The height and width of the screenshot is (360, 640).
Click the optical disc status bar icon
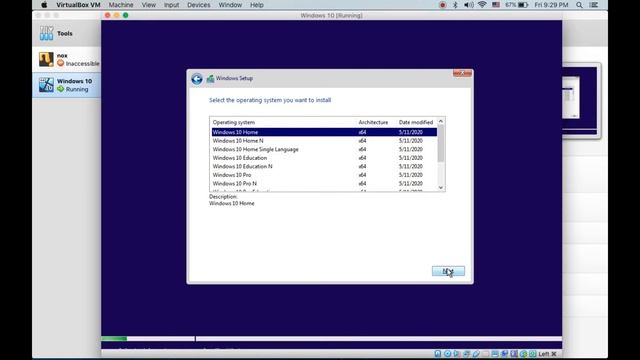[x=447, y=353]
